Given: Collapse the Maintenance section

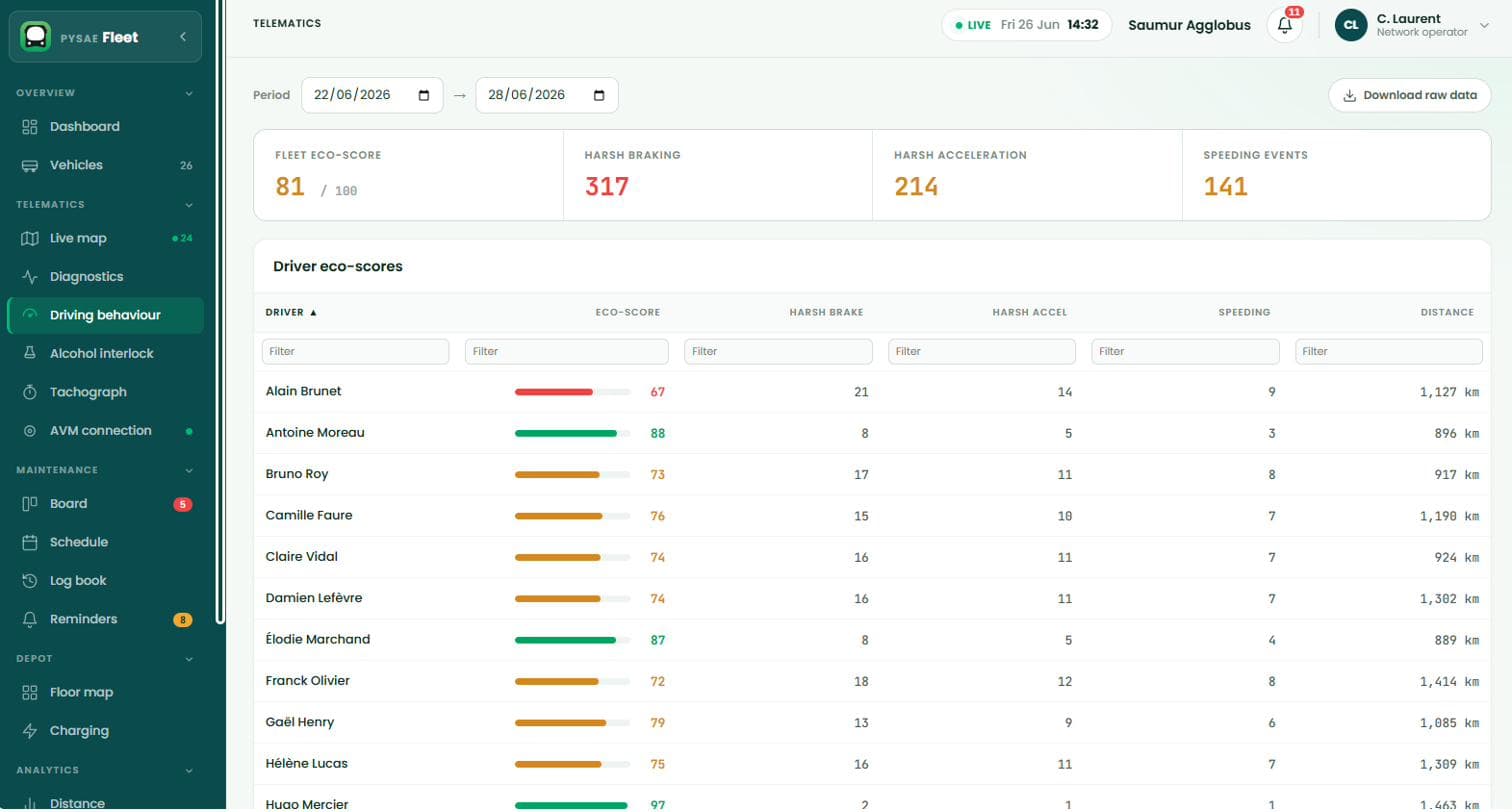Looking at the screenshot, I should pos(189,470).
